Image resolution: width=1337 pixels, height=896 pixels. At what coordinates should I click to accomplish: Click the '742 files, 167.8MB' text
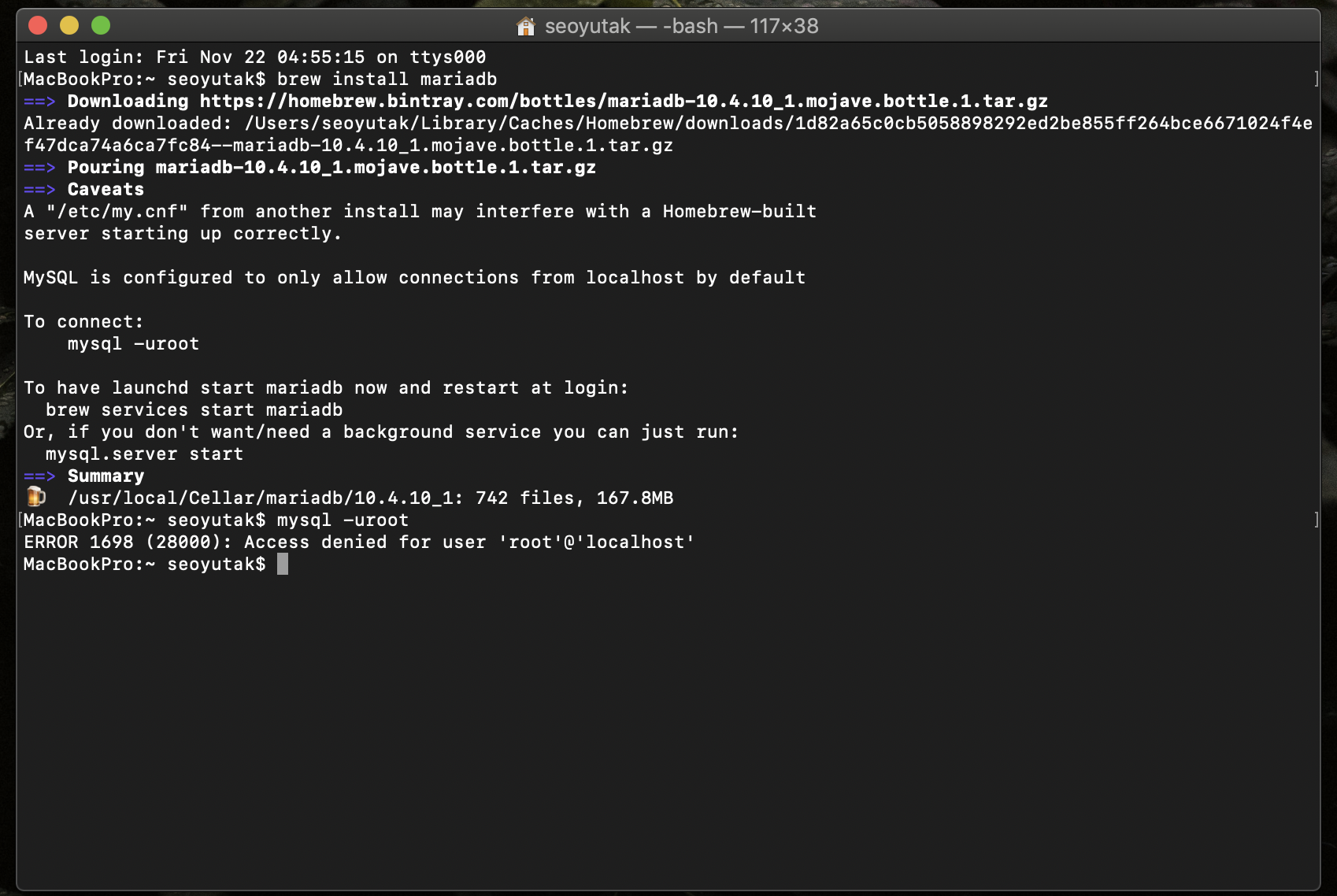pyautogui.click(x=575, y=498)
